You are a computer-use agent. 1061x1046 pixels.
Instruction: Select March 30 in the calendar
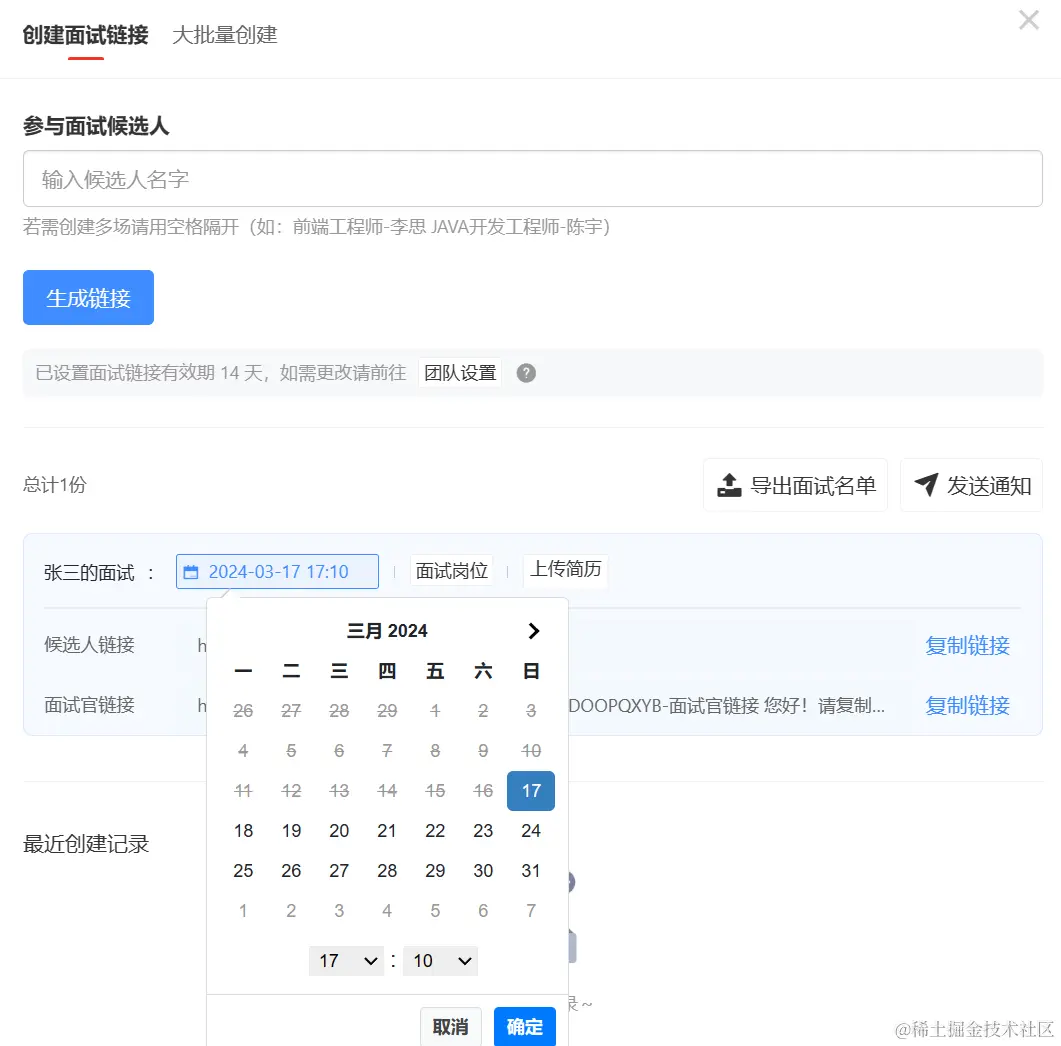click(483, 870)
